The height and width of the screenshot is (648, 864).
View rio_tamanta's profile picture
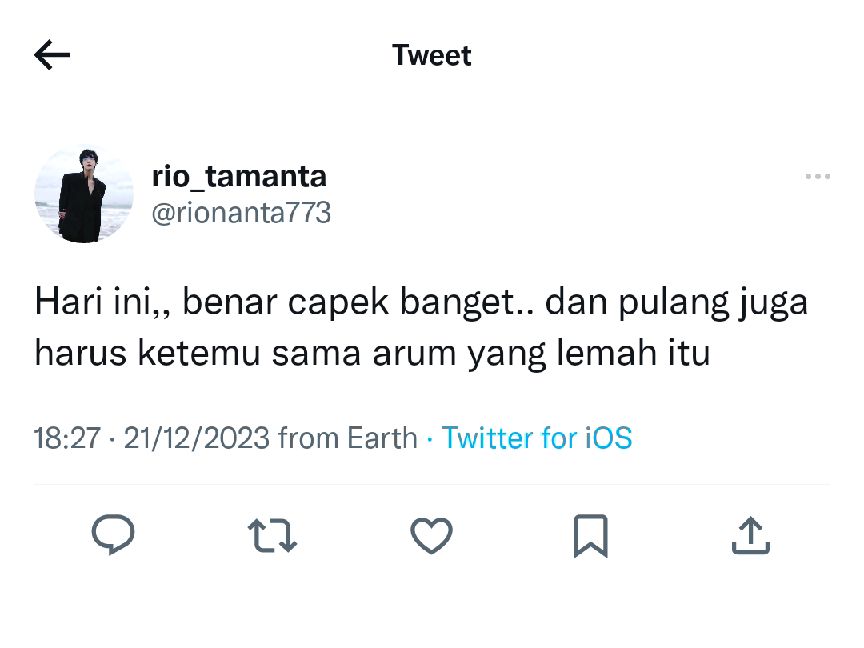84,195
